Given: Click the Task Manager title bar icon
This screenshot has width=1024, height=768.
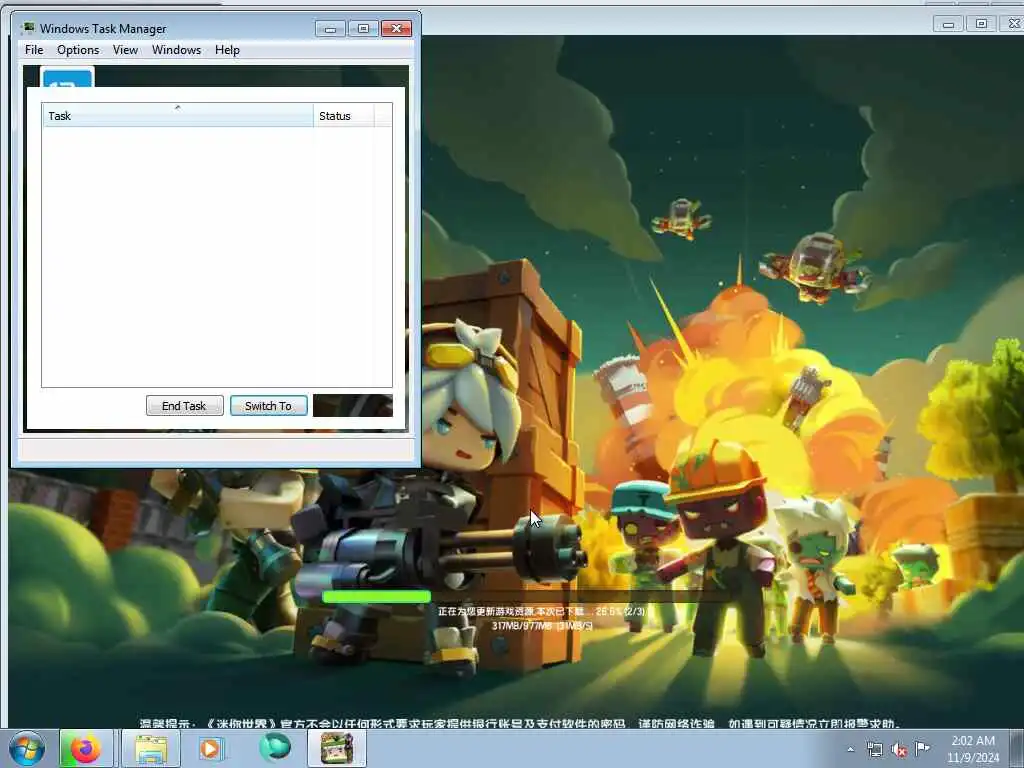Looking at the screenshot, I should click(x=27, y=28).
